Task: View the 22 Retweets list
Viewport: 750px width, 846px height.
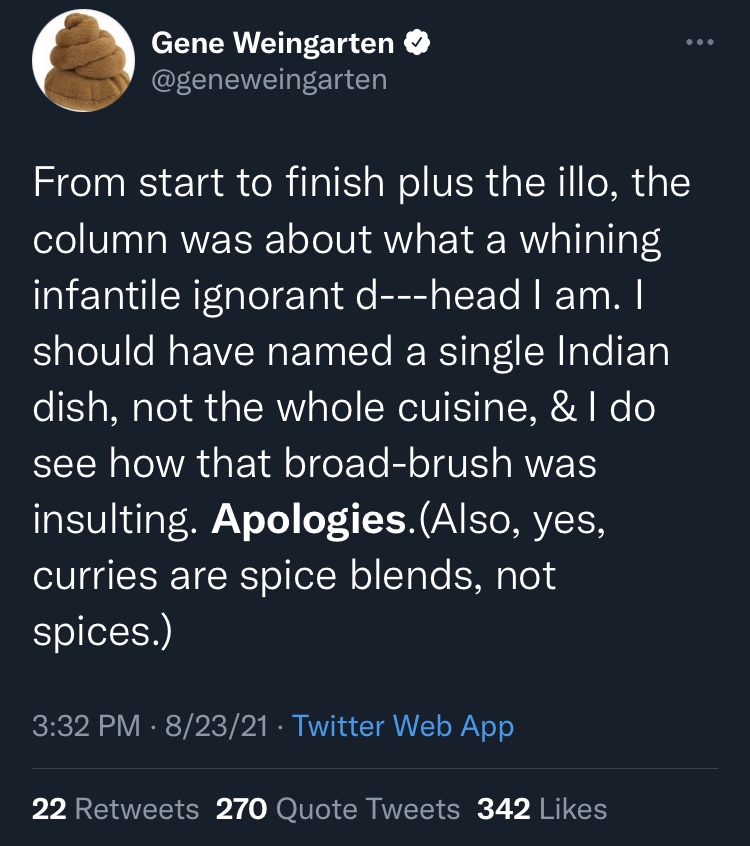Action: click(x=115, y=808)
